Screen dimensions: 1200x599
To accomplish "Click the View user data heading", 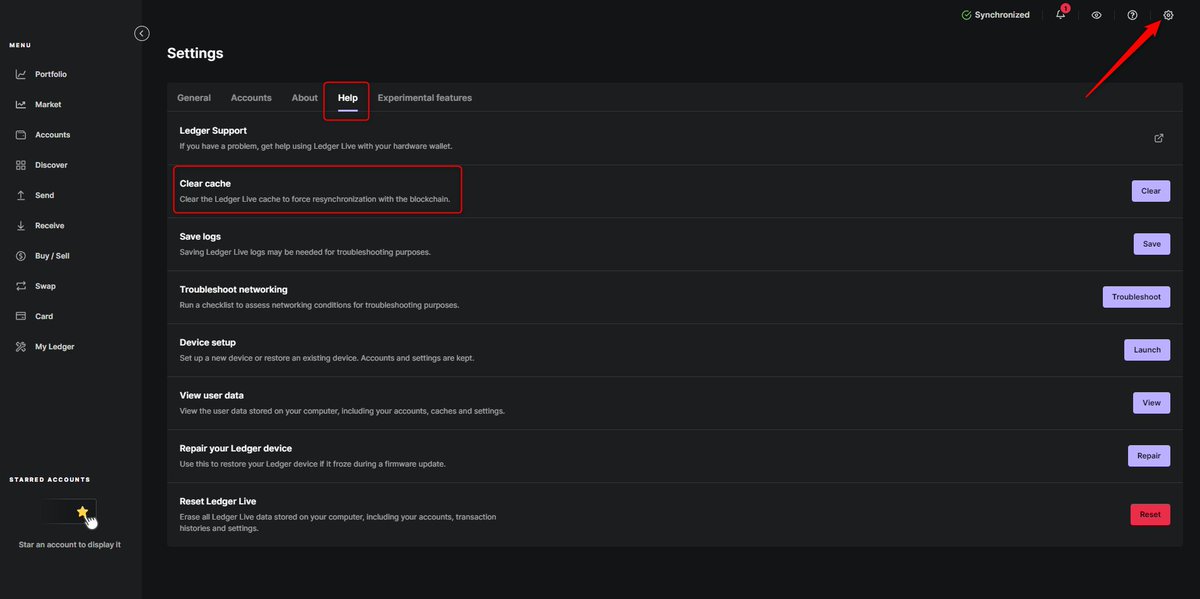I will [x=212, y=396].
